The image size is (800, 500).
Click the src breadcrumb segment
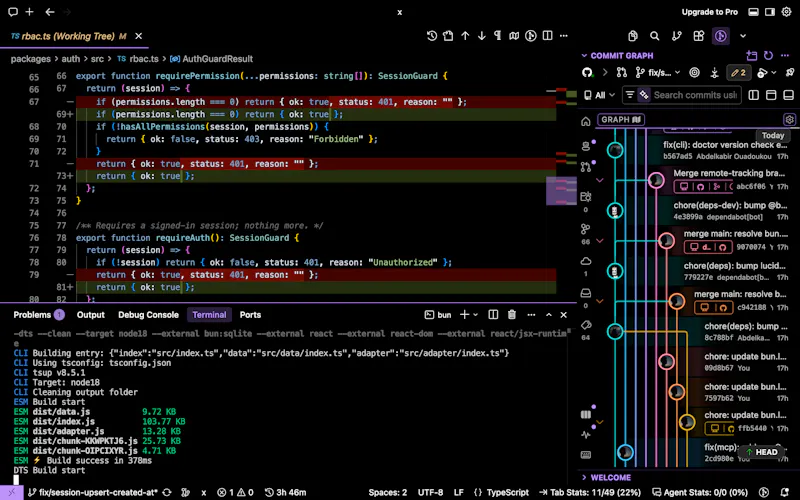97,59
